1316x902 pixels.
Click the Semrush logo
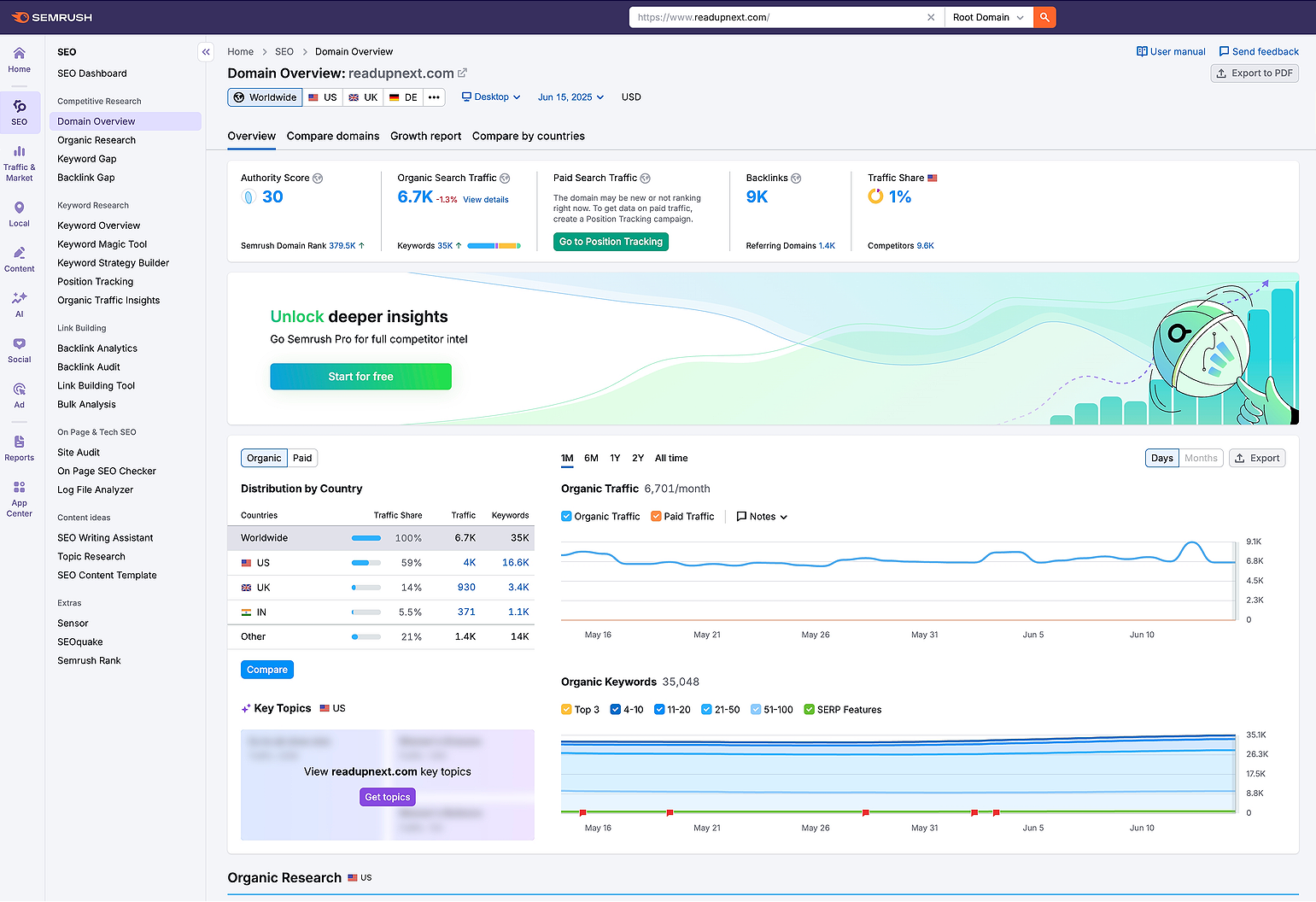[x=51, y=17]
